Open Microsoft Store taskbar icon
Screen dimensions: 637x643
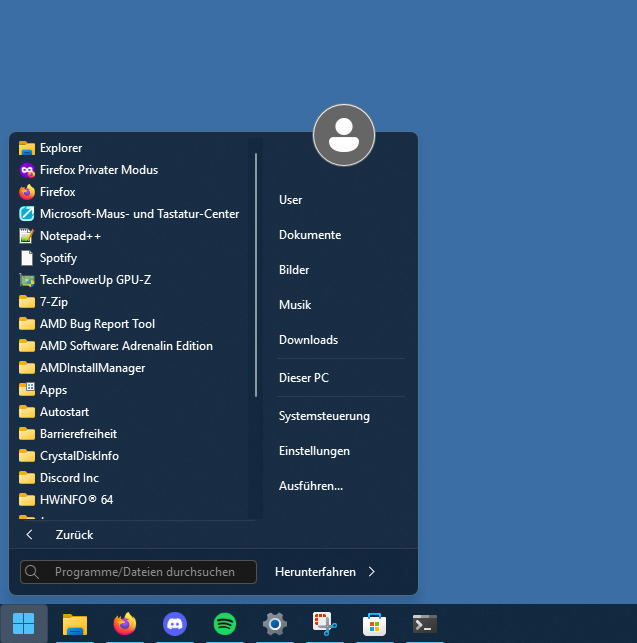coord(375,624)
